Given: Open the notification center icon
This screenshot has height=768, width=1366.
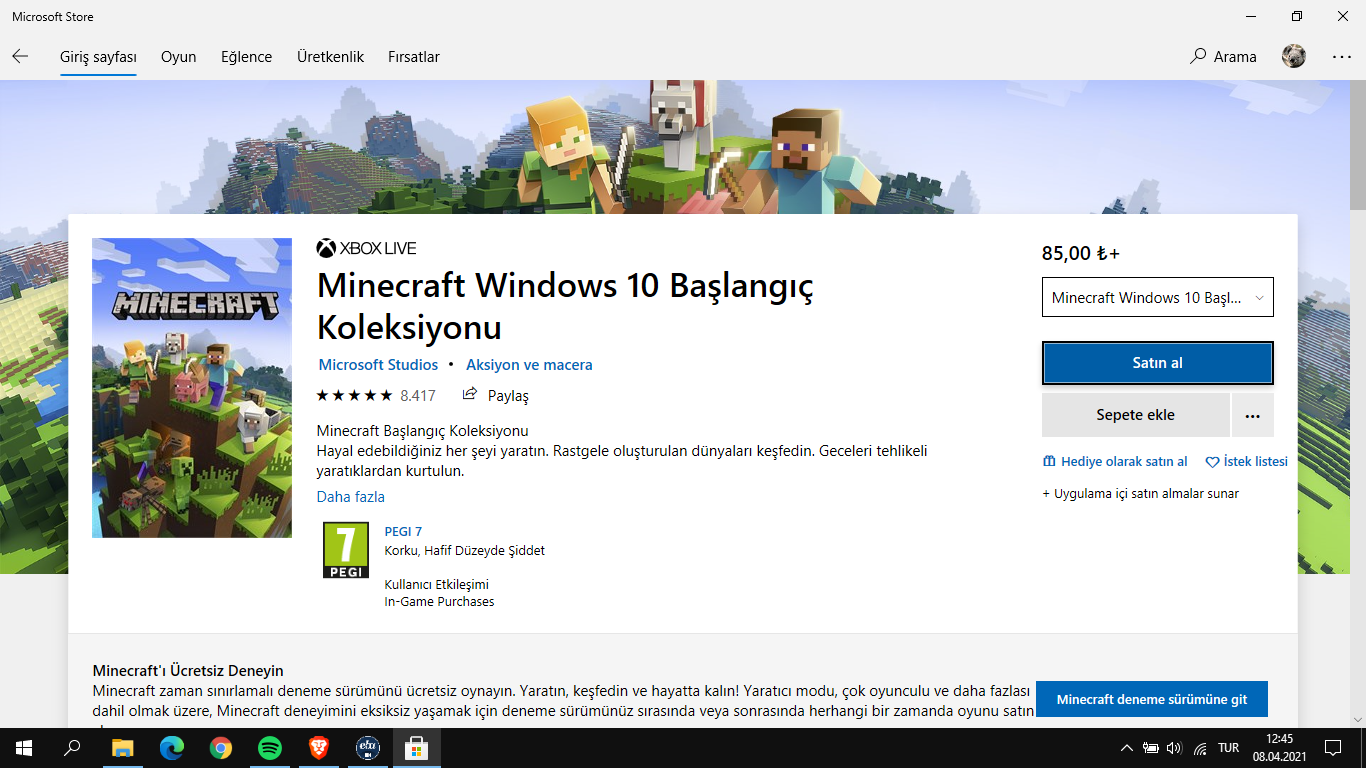Looking at the screenshot, I should (1332, 748).
